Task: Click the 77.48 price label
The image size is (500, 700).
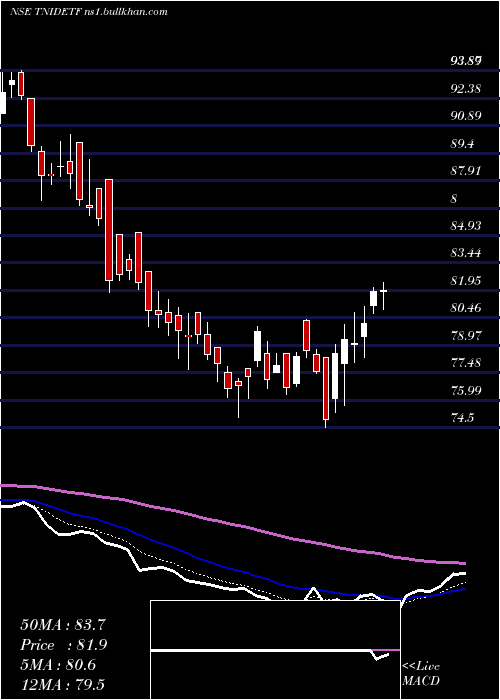Action: (x=466, y=363)
